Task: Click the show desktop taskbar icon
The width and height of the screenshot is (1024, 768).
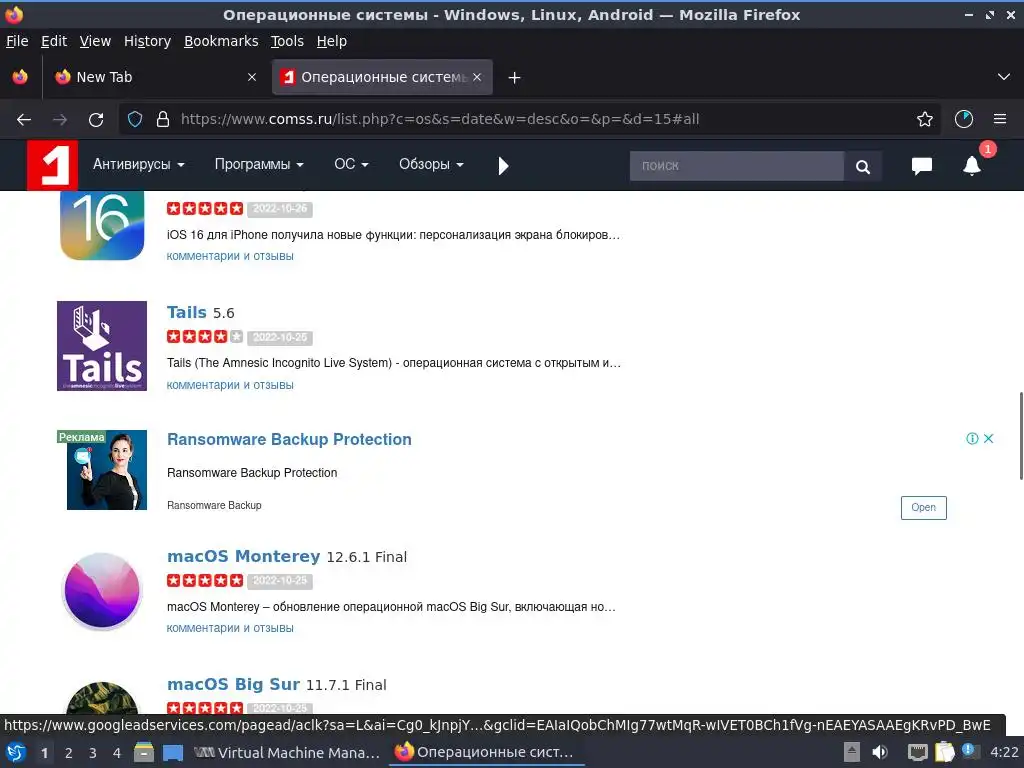Action: click(172, 753)
